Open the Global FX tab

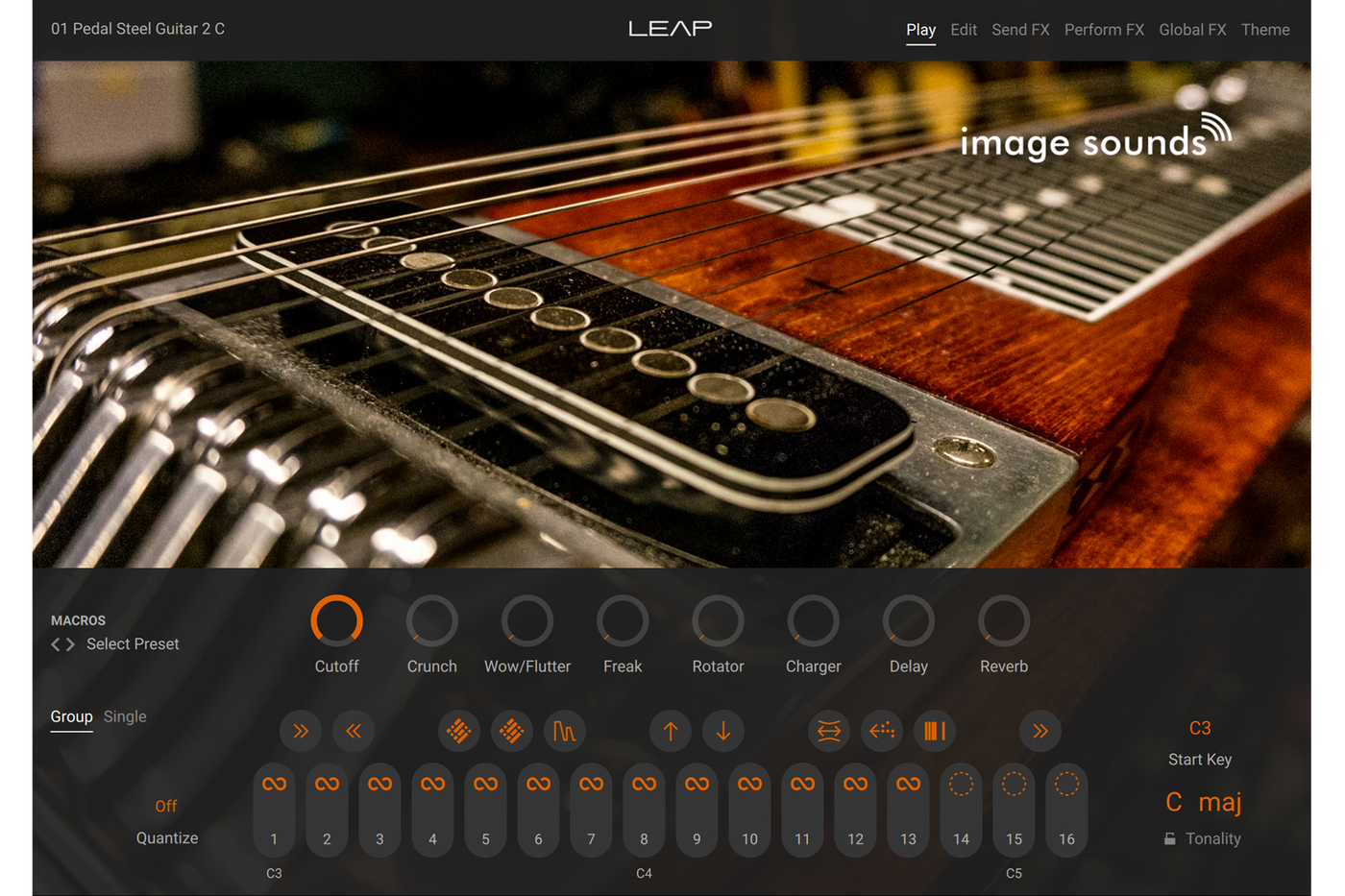1192,30
